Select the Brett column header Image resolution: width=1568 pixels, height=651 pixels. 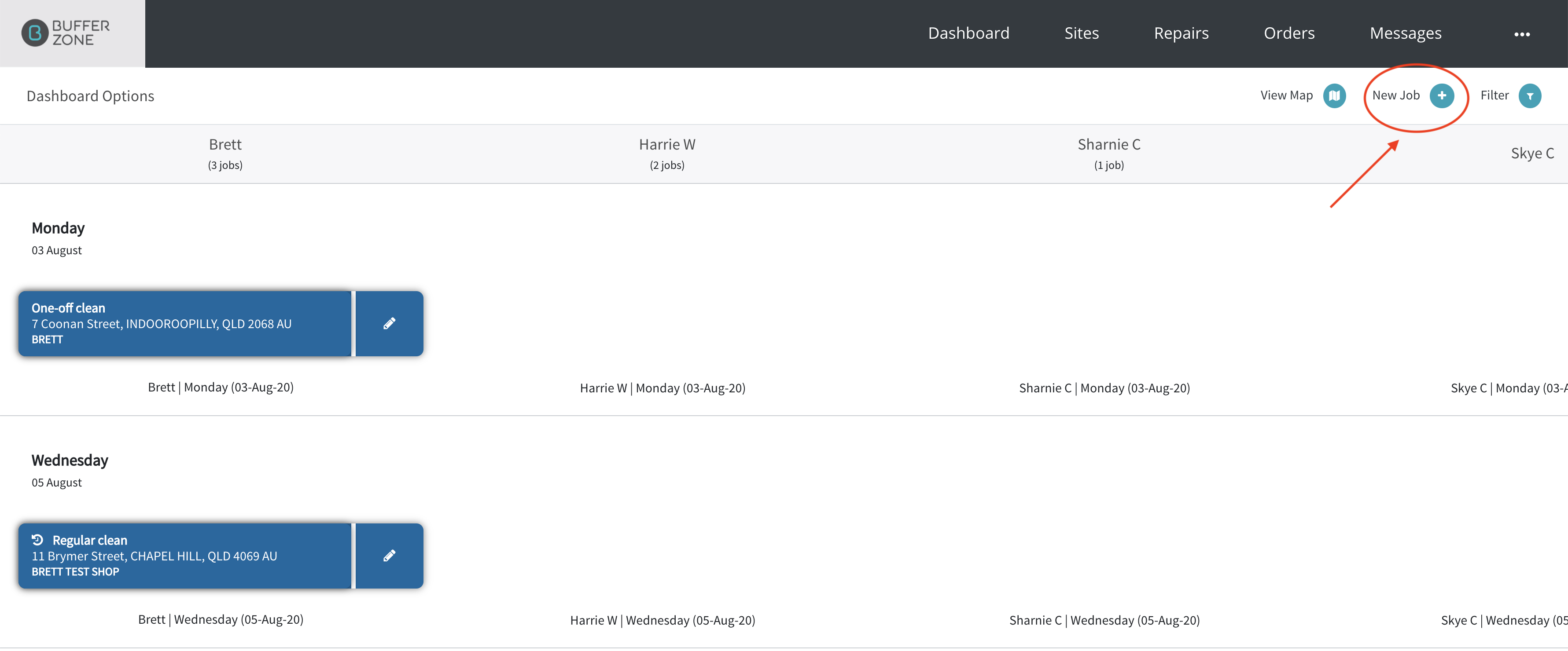[x=225, y=154]
